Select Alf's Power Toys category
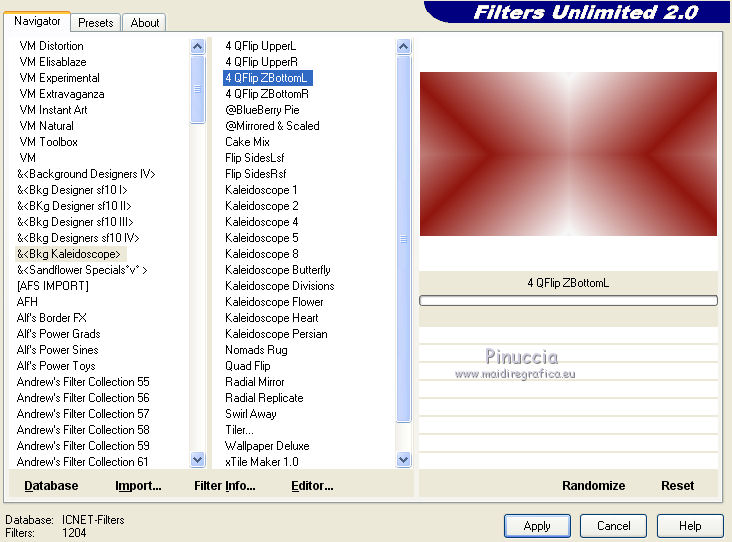The image size is (732, 542). [x=56, y=366]
